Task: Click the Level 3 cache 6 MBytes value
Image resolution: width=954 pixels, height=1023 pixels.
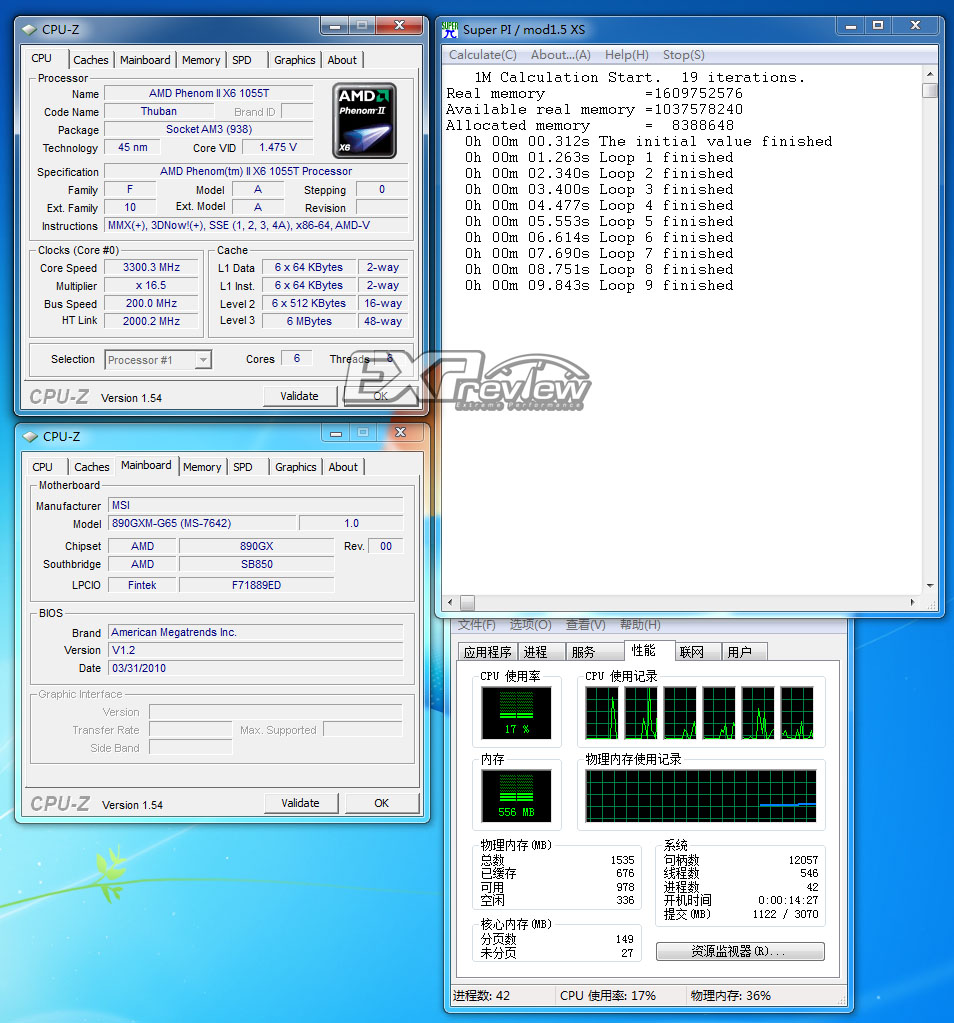Action: click(309, 321)
